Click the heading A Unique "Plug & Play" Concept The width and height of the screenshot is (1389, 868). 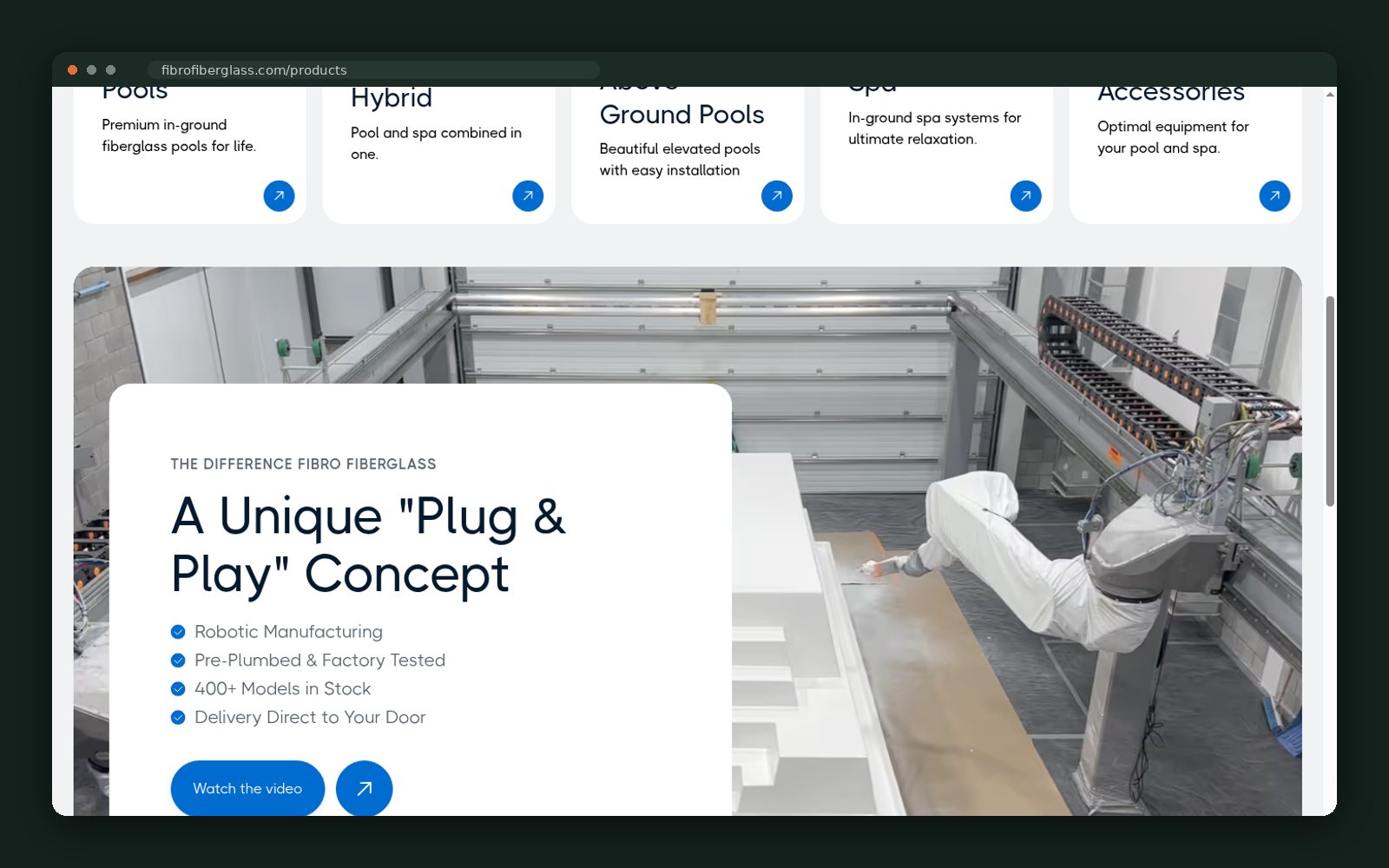click(x=368, y=544)
